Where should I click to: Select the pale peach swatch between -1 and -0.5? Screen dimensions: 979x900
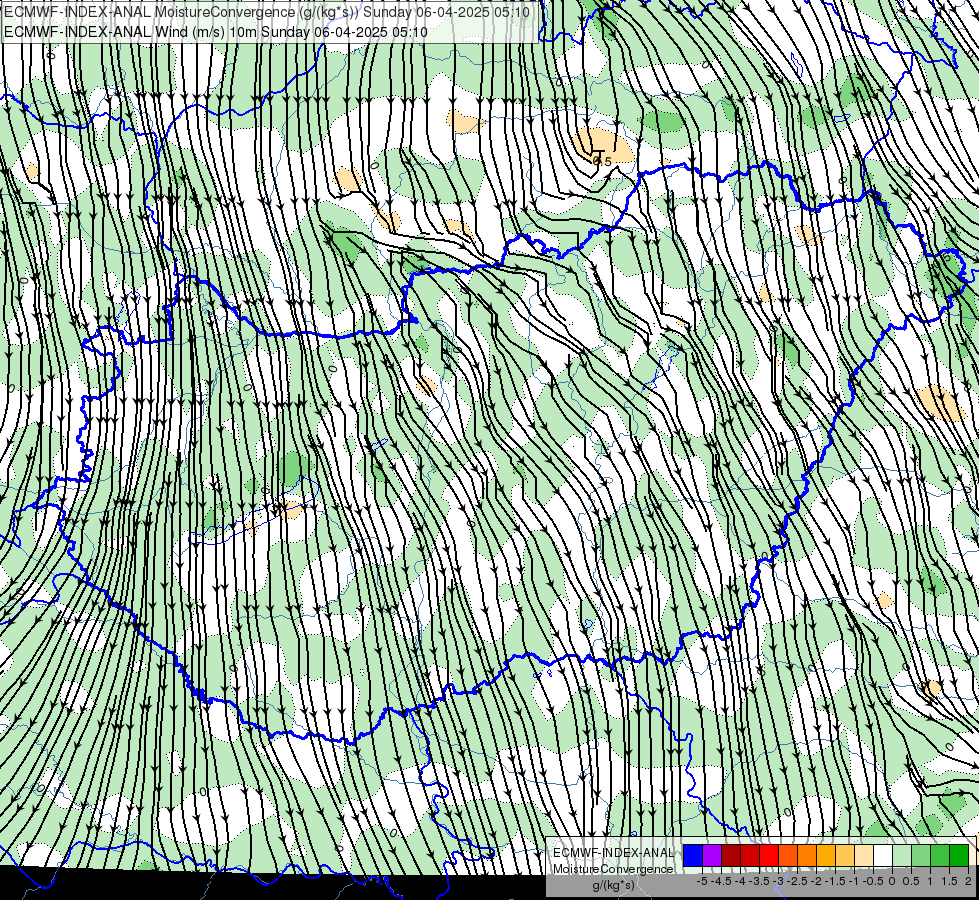864,855
